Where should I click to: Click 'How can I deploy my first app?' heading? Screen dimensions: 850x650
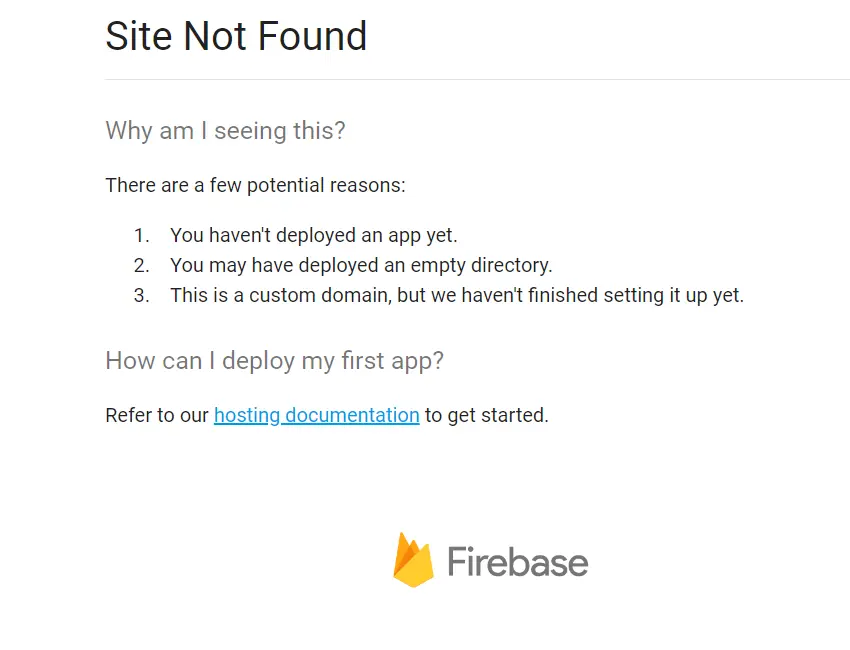(274, 361)
